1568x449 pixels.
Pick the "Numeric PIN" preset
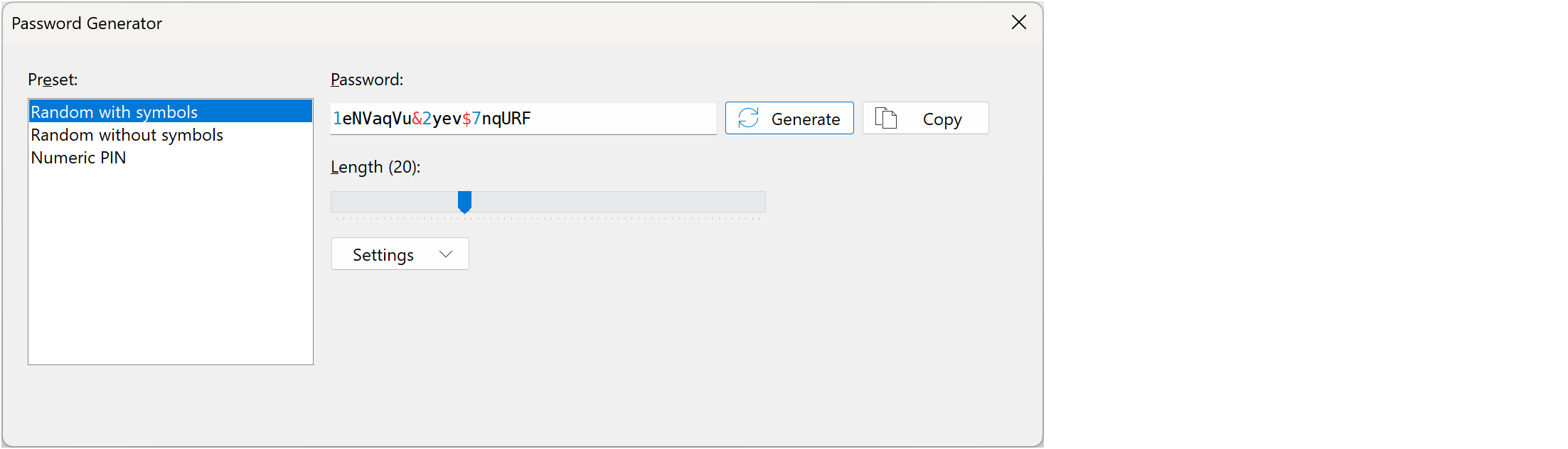pos(79,158)
